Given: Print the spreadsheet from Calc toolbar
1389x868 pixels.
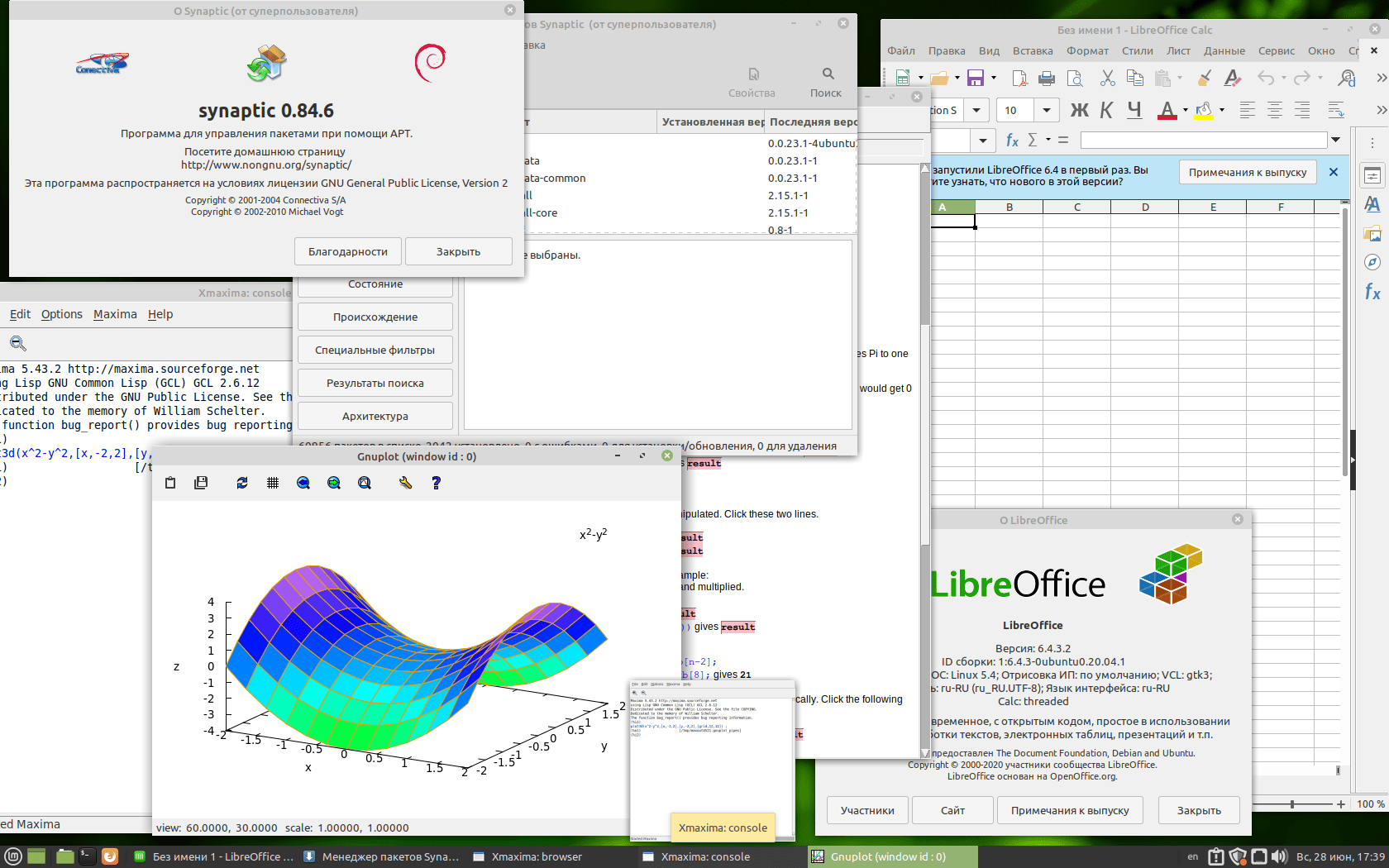Looking at the screenshot, I should coord(1047,78).
